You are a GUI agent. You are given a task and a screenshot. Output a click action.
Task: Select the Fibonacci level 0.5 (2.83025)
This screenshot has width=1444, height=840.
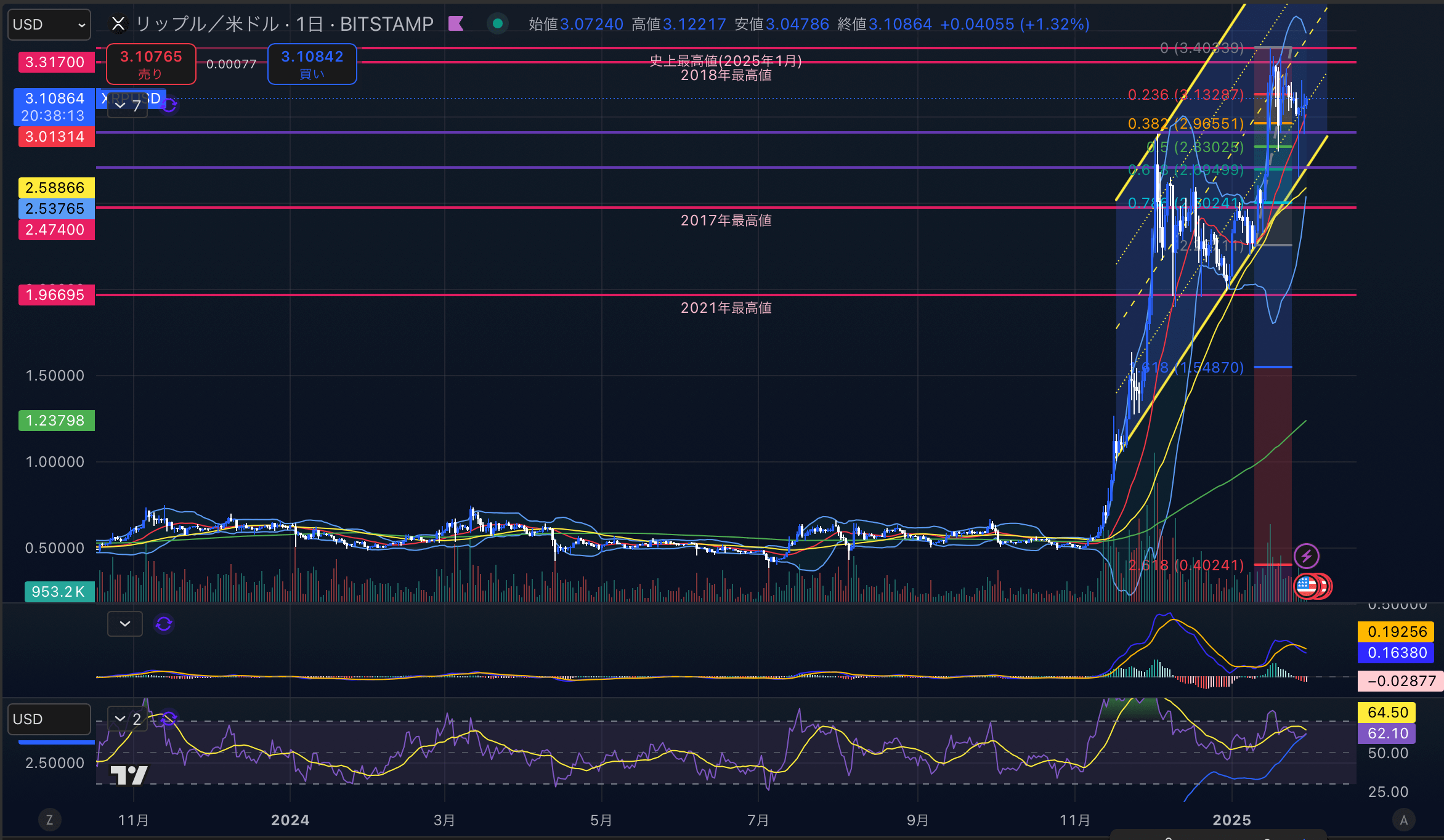pos(1195,147)
